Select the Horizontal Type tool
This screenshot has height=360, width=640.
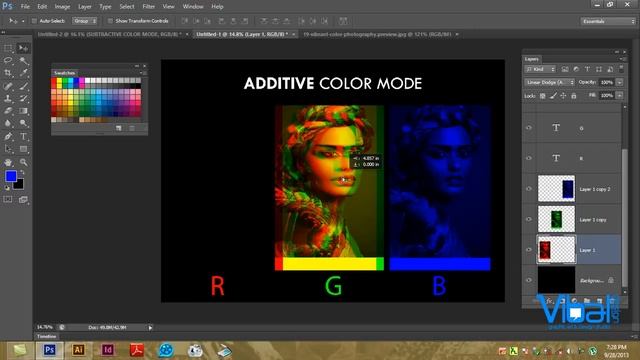click(x=23, y=136)
